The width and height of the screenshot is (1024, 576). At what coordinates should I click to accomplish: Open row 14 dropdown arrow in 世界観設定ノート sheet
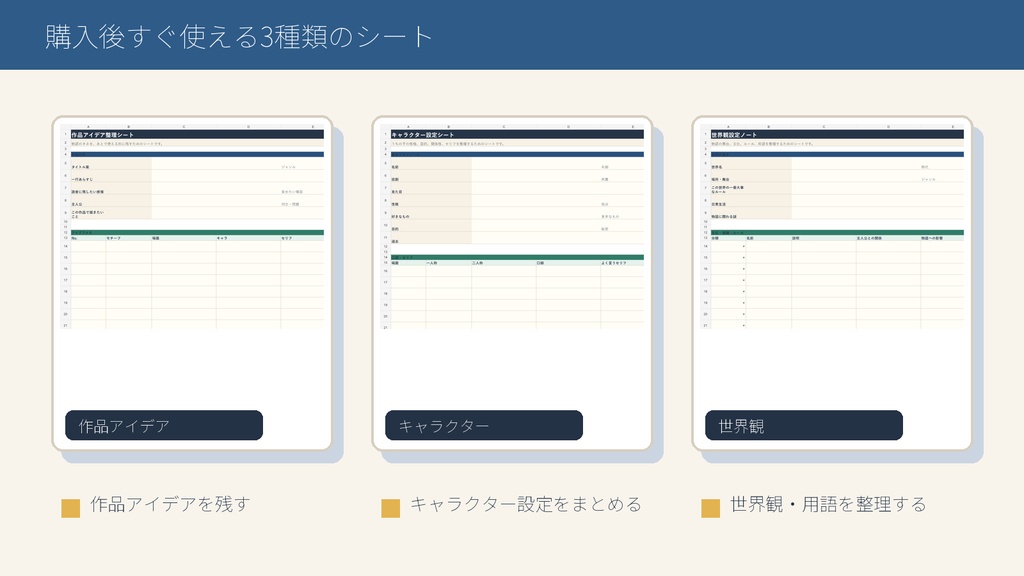743,246
